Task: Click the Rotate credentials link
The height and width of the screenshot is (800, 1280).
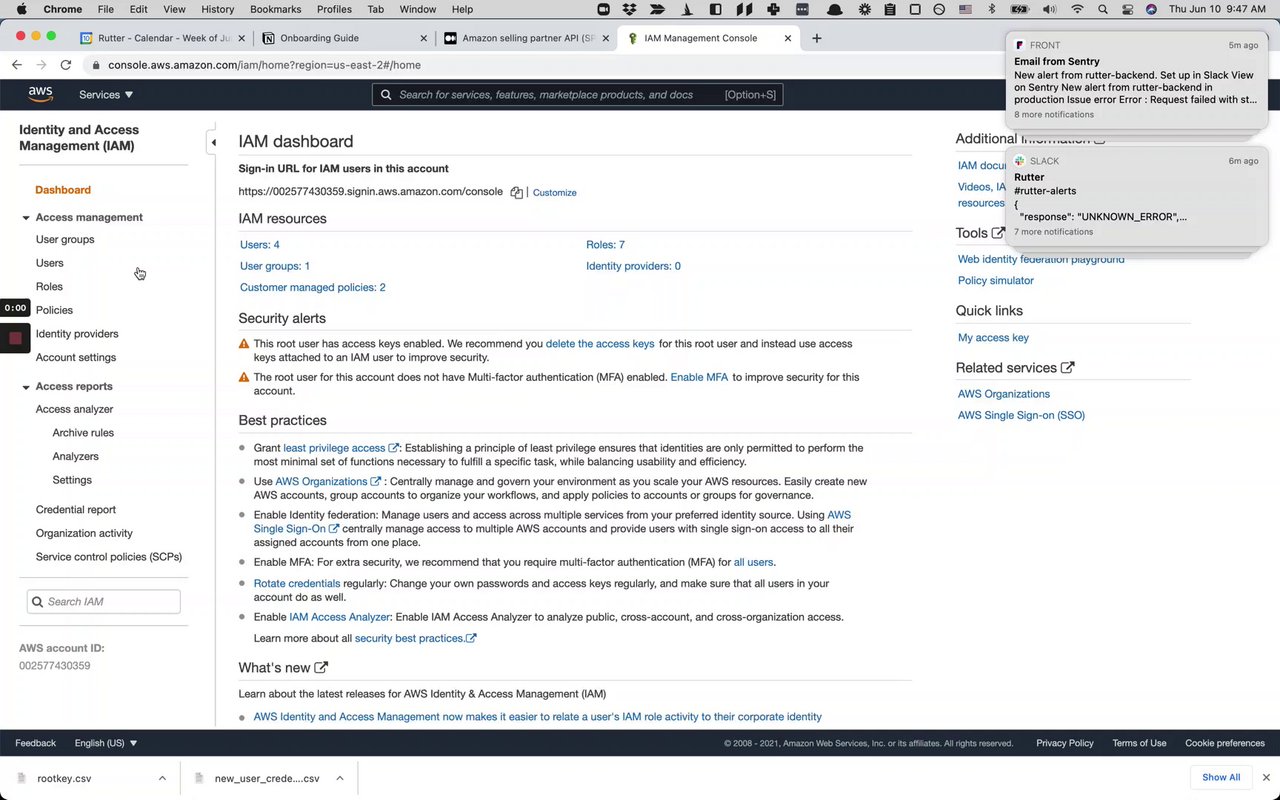Action: tap(297, 583)
